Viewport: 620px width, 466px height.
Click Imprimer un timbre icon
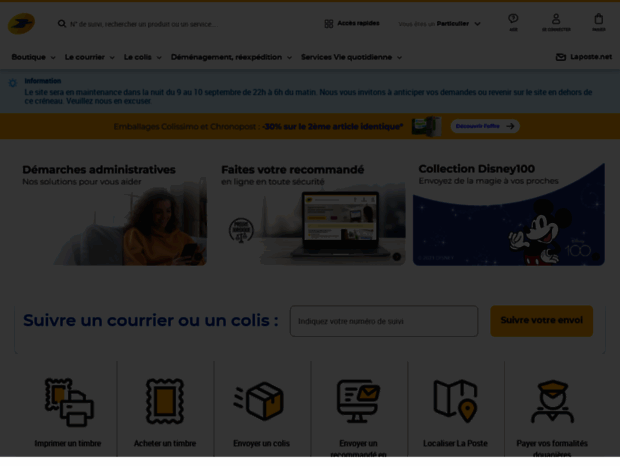(x=69, y=402)
